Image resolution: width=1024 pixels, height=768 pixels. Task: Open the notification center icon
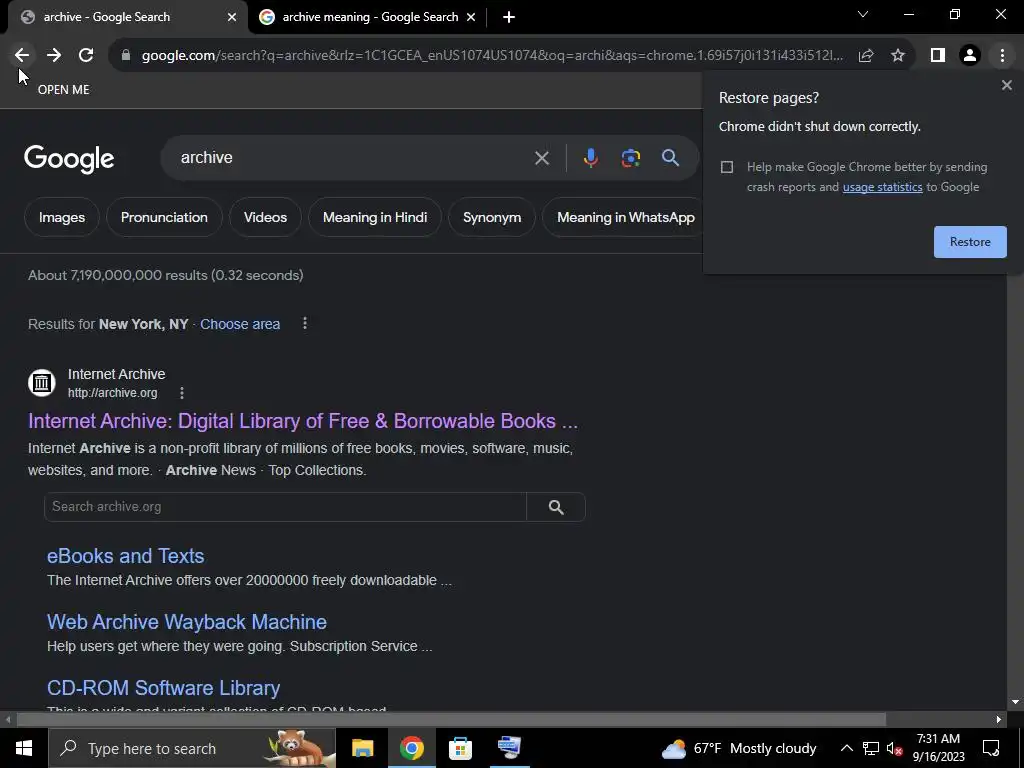[991, 748]
